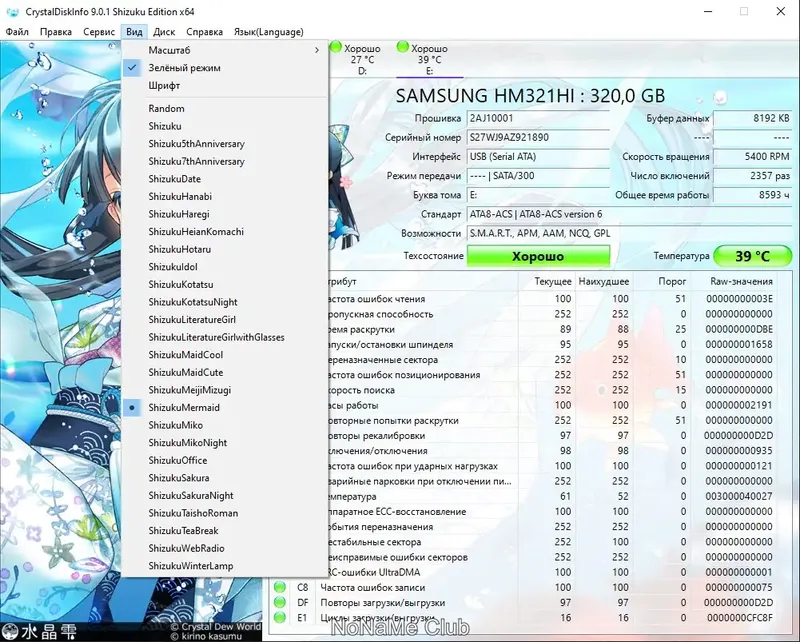The image size is (800, 642).
Task: Open the Язык(Language) menu
Action: (x=270, y=31)
